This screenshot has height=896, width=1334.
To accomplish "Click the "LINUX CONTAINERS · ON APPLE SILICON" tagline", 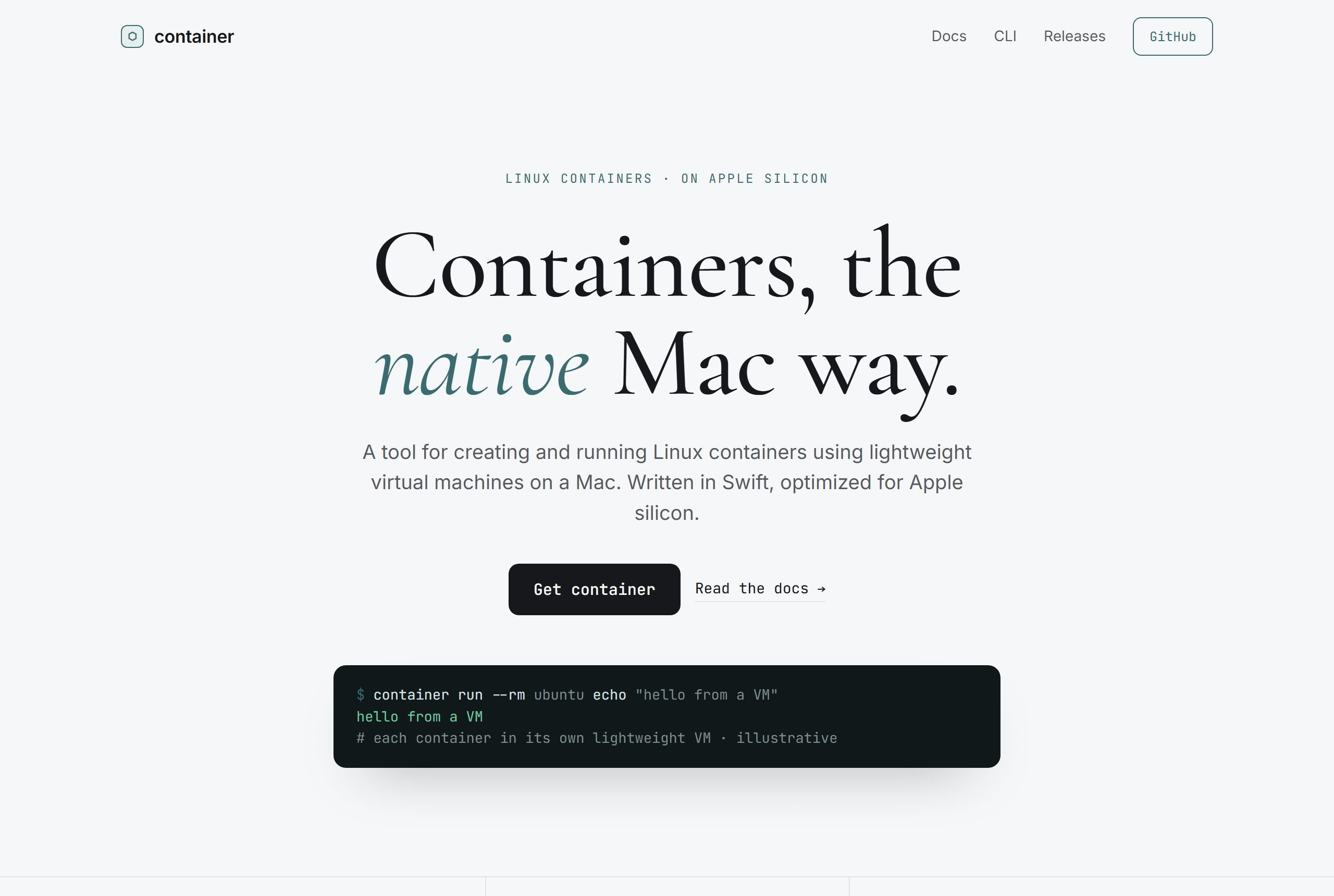I will click(x=667, y=178).
